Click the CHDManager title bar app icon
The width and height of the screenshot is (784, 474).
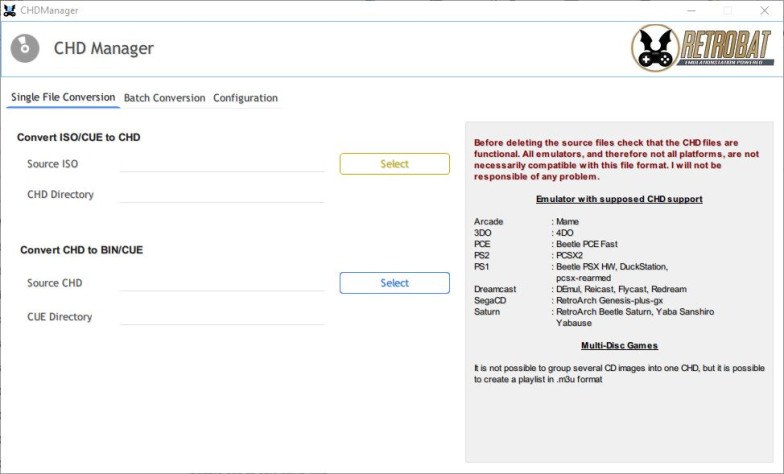click(10, 10)
